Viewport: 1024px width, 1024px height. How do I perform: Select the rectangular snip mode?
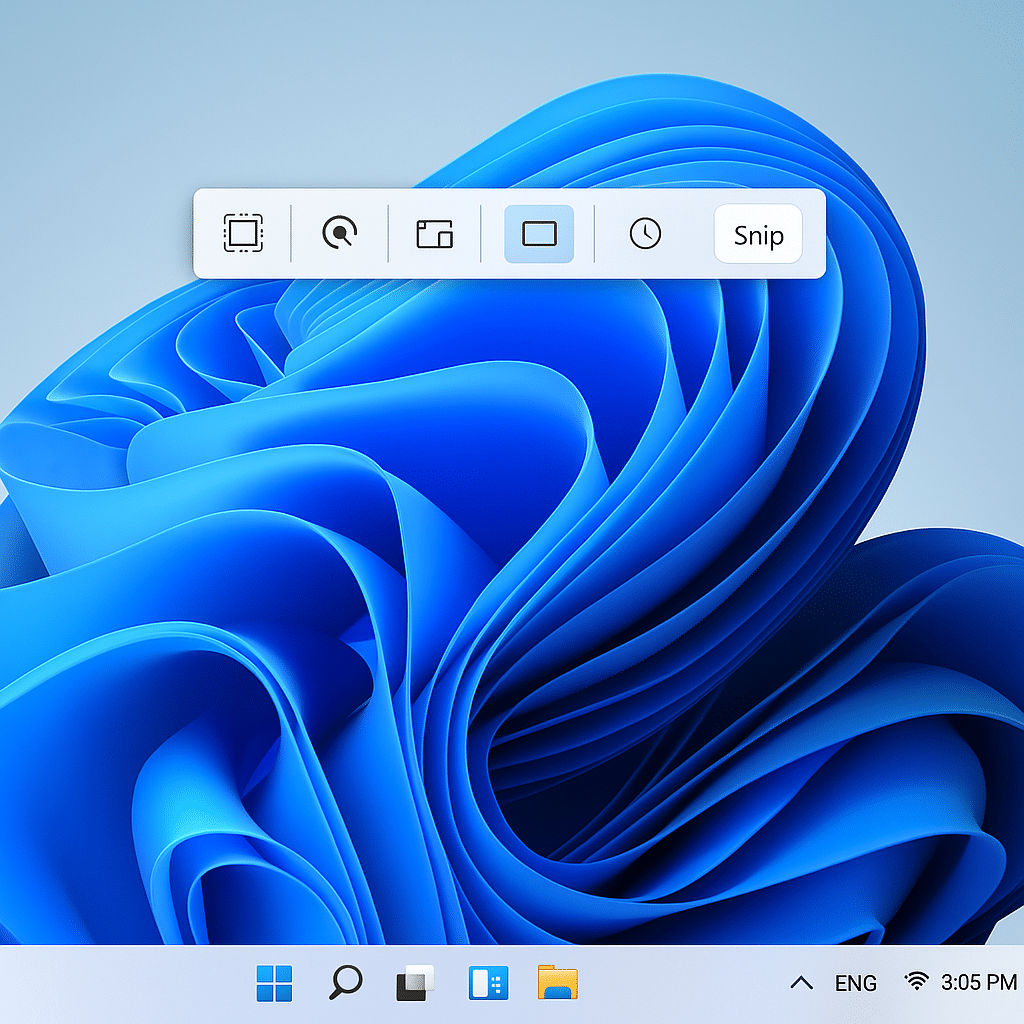click(243, 233)
